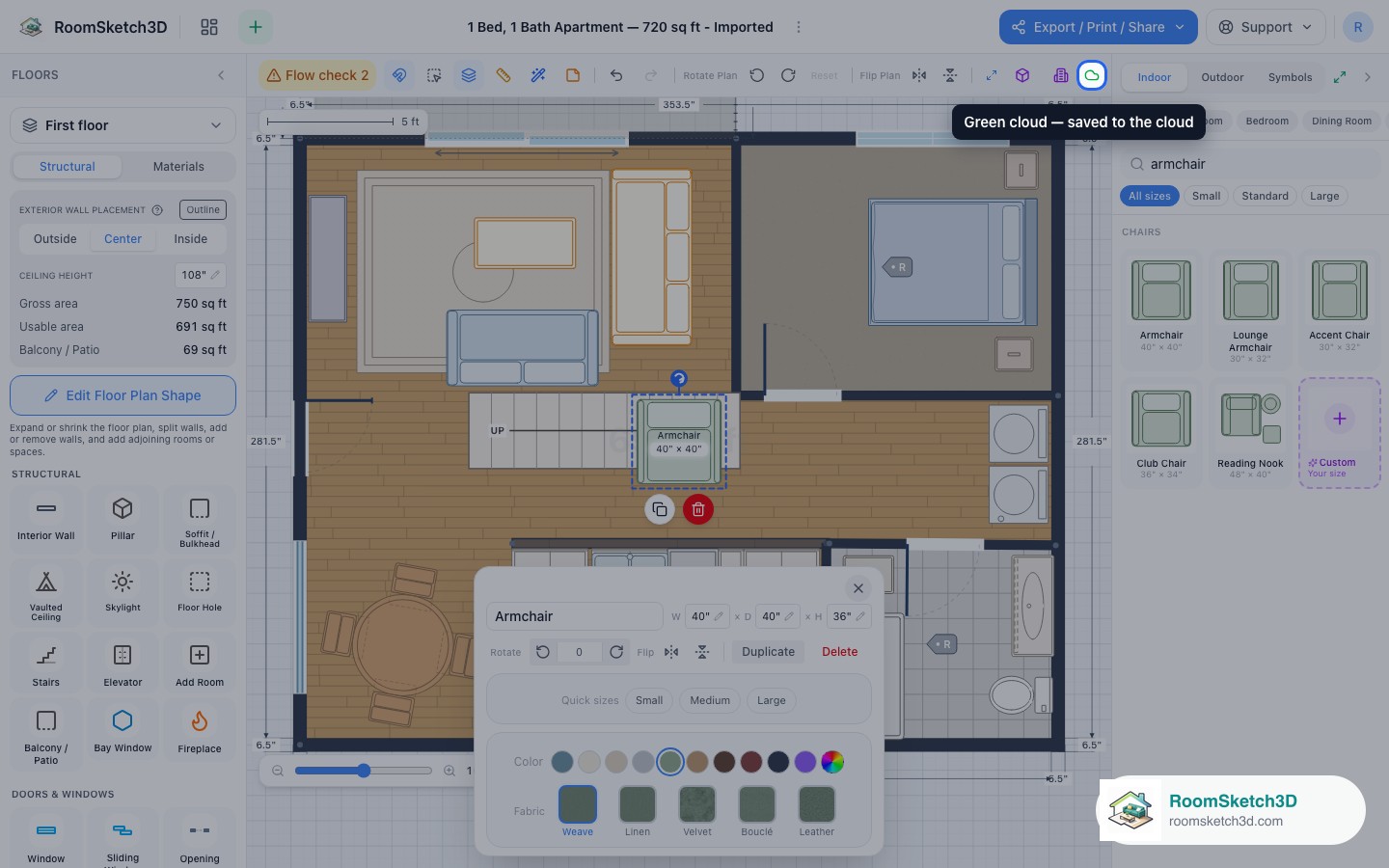Click the canvas zoom slider handle

[364, 771]
